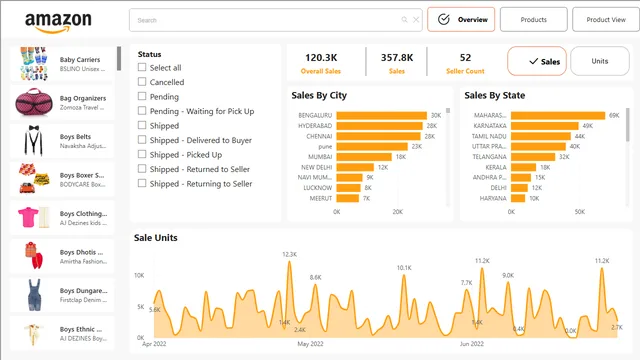Select the Sales measure button
640x360 pixels.
(x=537, y=61)
